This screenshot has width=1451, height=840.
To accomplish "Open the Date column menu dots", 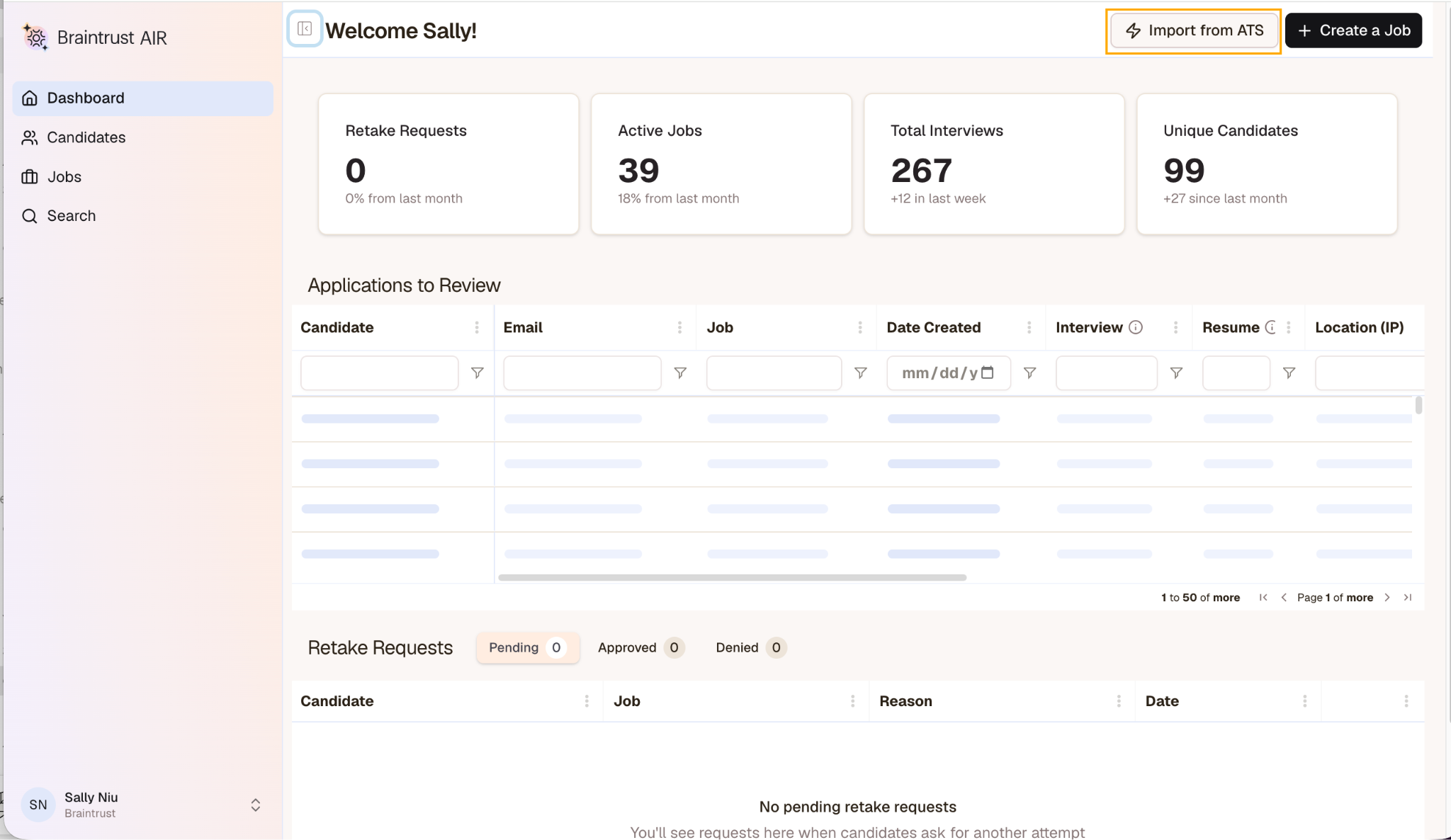I will coord(1304,701).
